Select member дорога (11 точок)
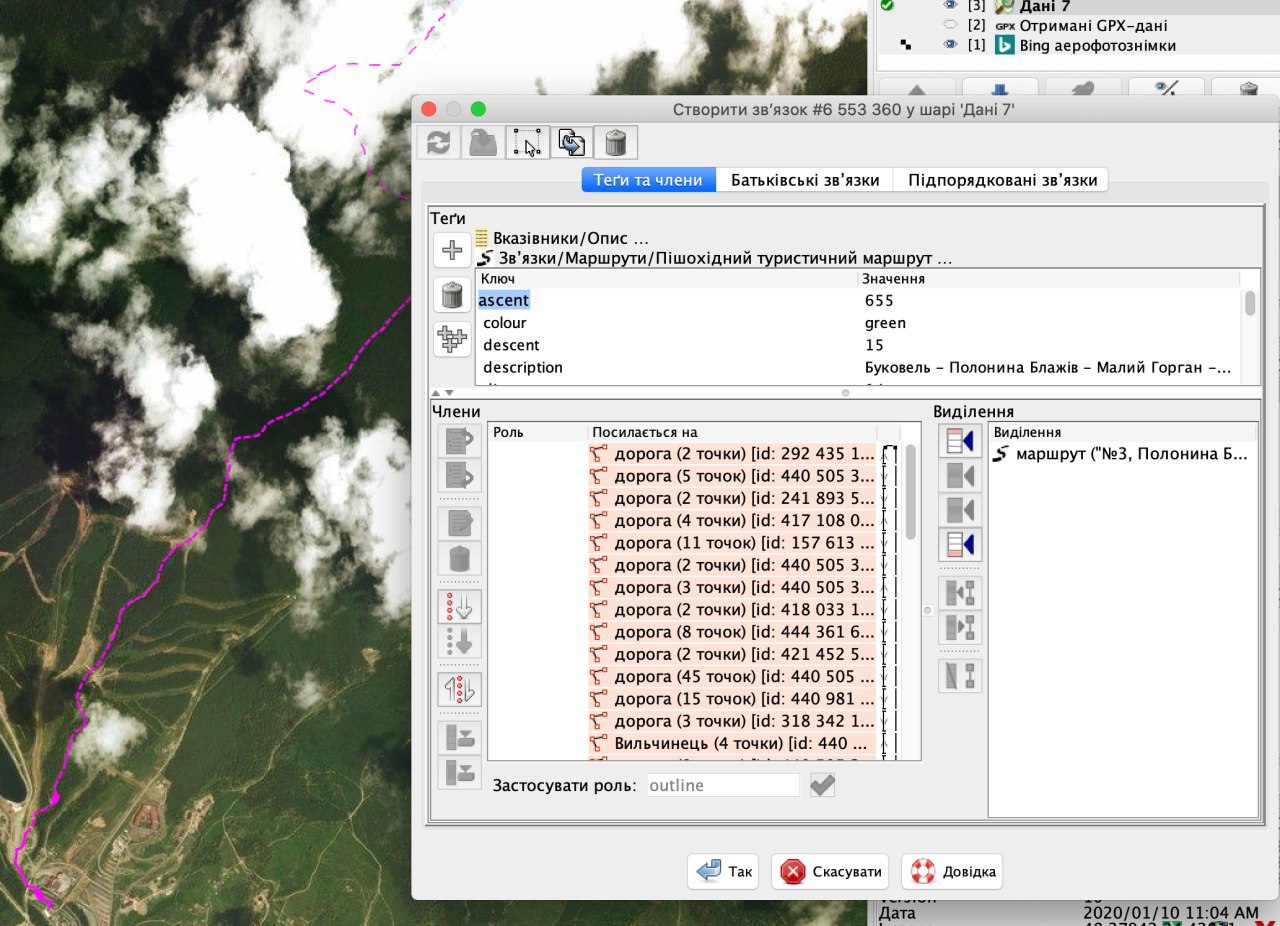The width and height of the screenshot is (1280, 926). pyautogui.click(x=732, y=542)
